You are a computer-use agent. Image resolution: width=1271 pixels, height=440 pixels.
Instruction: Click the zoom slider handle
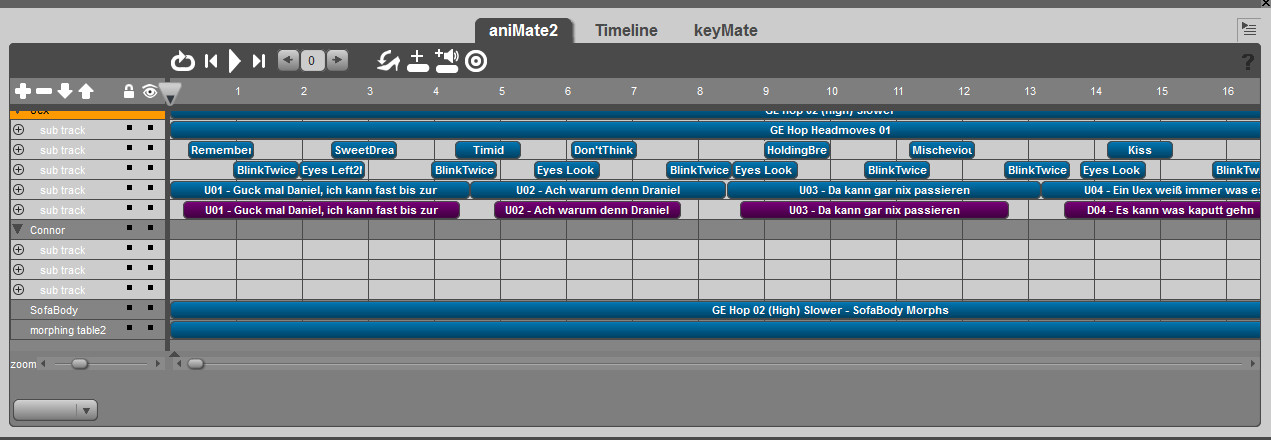click(80, 365)
